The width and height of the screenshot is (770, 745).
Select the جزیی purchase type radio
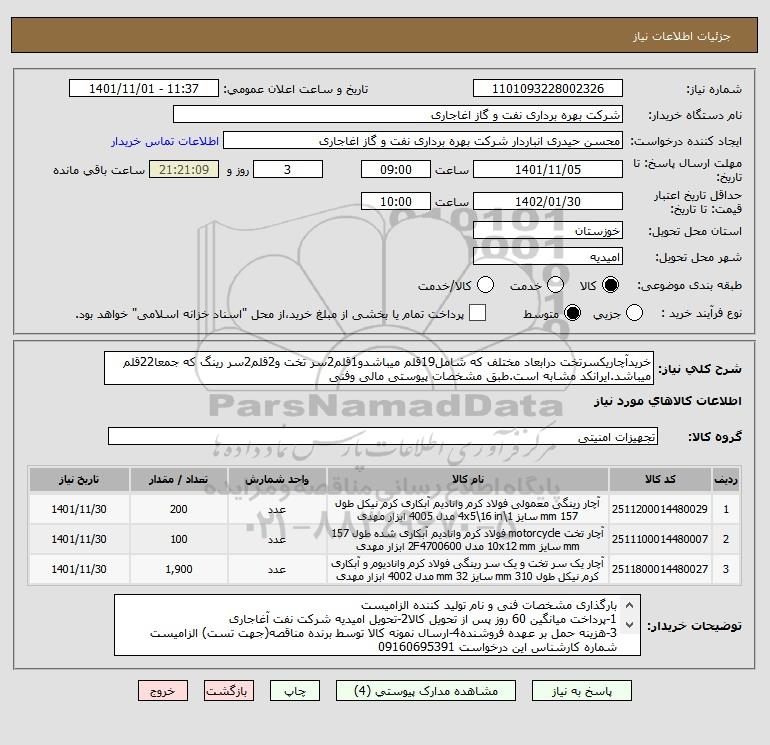coord(634,313)
